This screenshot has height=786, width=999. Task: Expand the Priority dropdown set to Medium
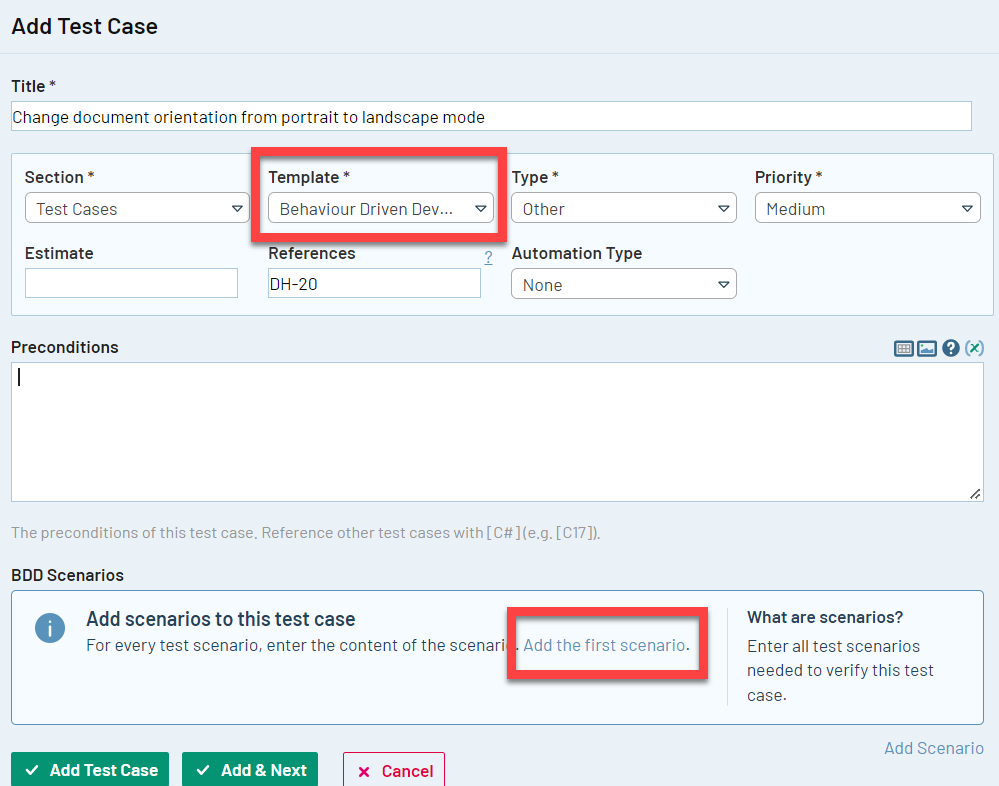coord(867,209)
